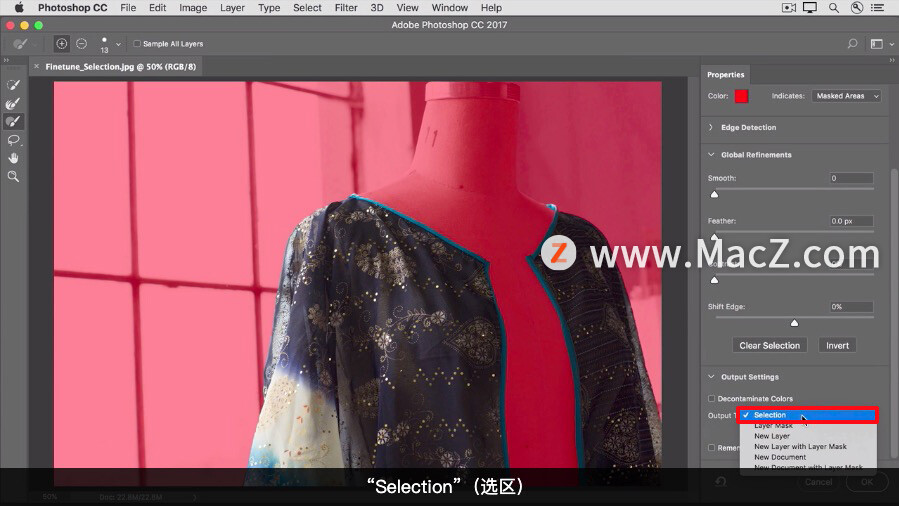Choose Selection in Output To list
899x506 pixels.
[x=808, y=415]
